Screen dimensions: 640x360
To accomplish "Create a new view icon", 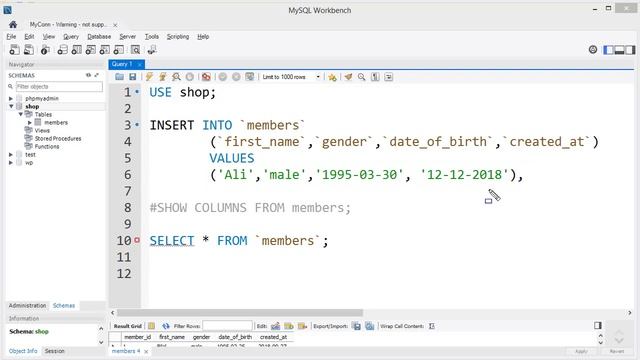I will click(91, 50).
